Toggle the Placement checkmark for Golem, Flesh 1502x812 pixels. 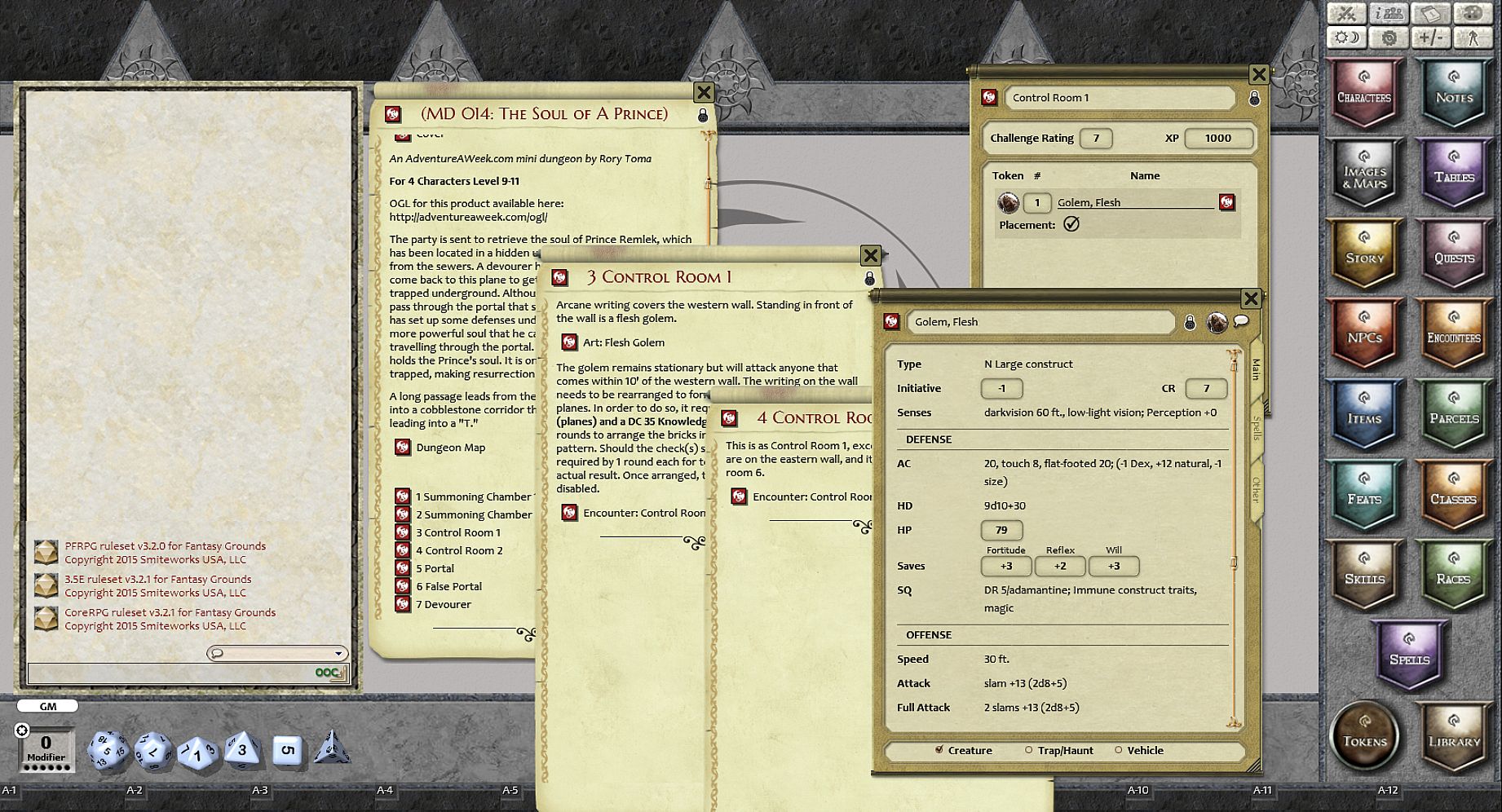pos(1071,224)
